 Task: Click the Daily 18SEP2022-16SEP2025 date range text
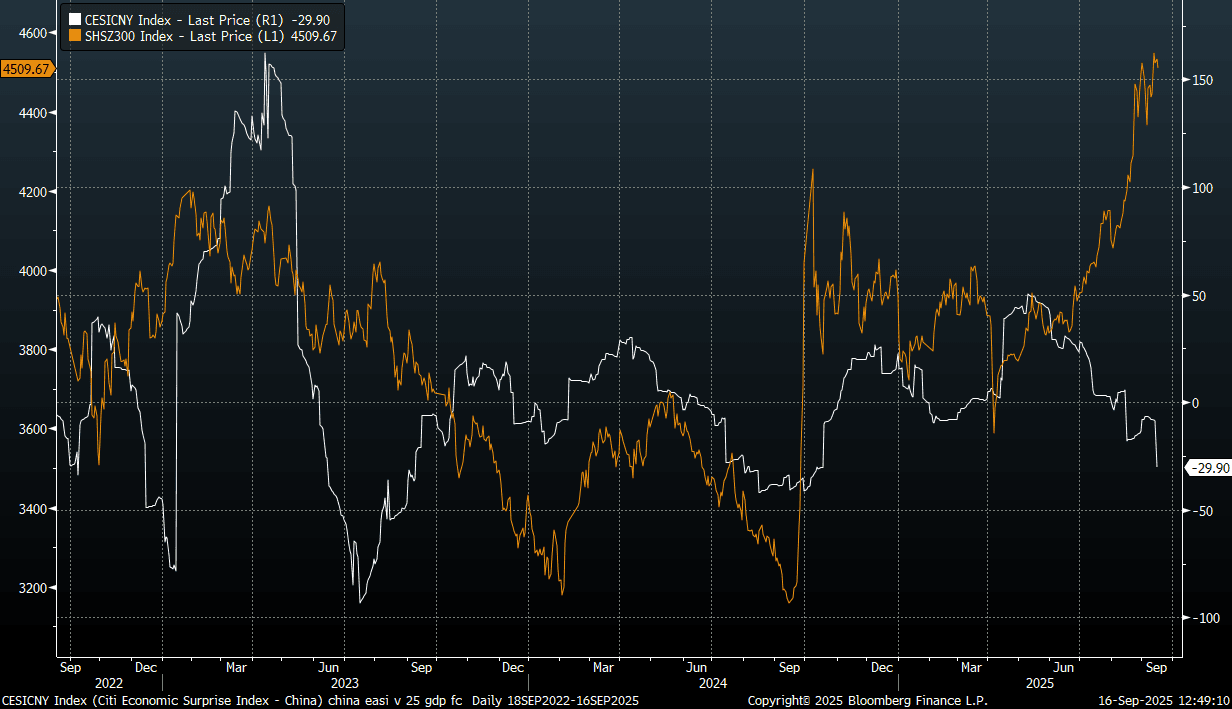coord(554,701)
